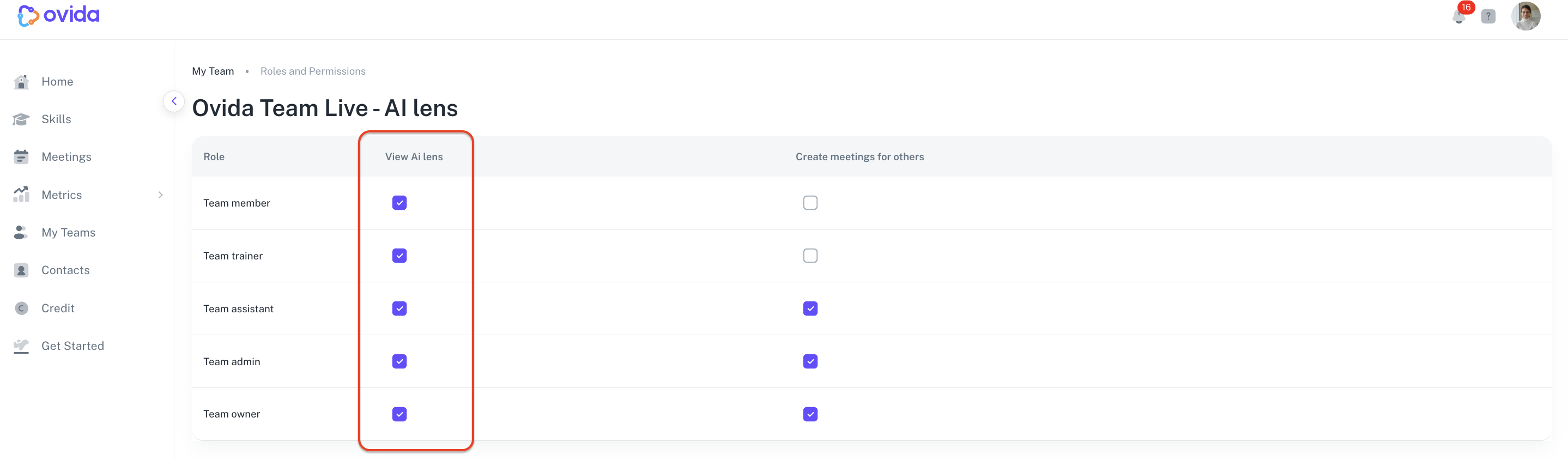
Task: Open Get Started page
Action: (x=72, y=346)
